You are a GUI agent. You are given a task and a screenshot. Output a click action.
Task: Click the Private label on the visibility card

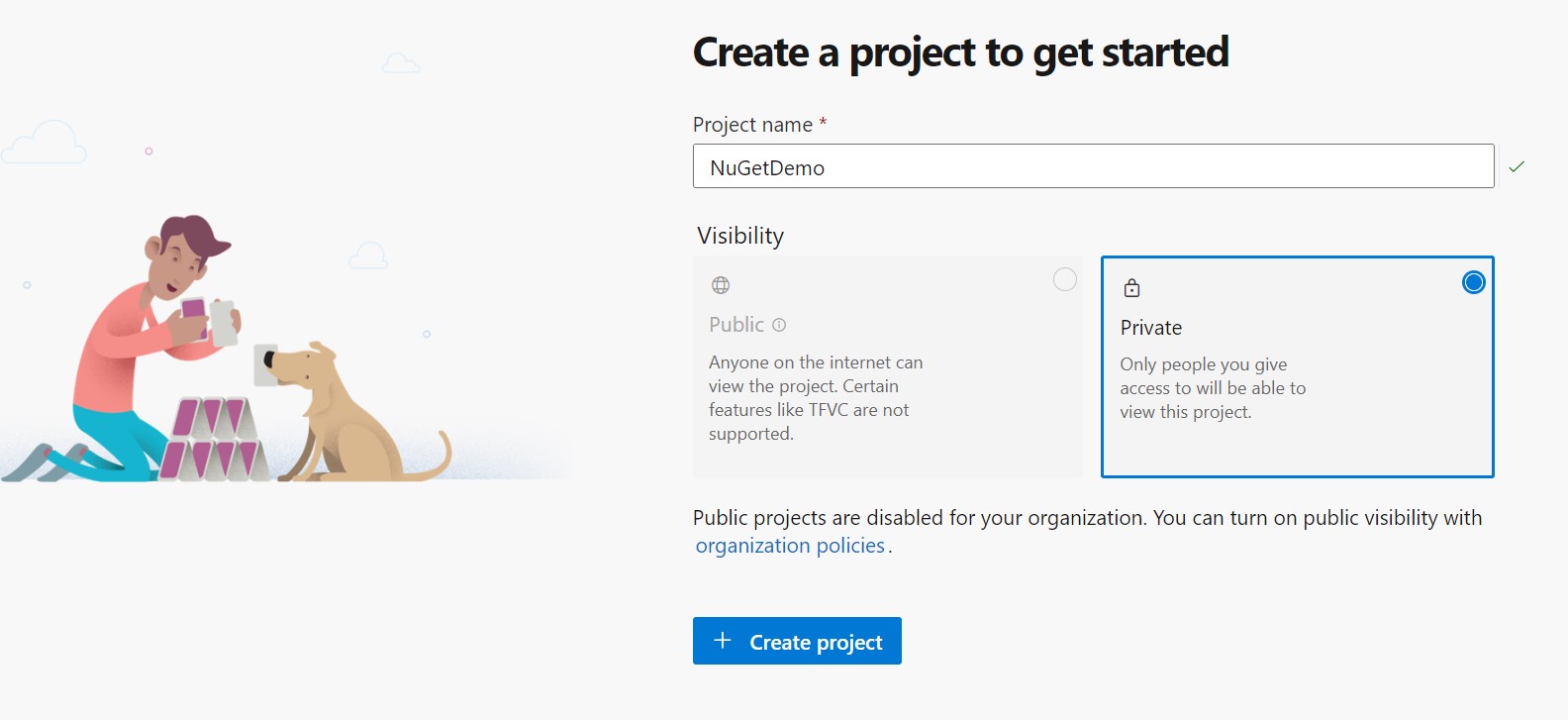click(x=1151, y=327)
